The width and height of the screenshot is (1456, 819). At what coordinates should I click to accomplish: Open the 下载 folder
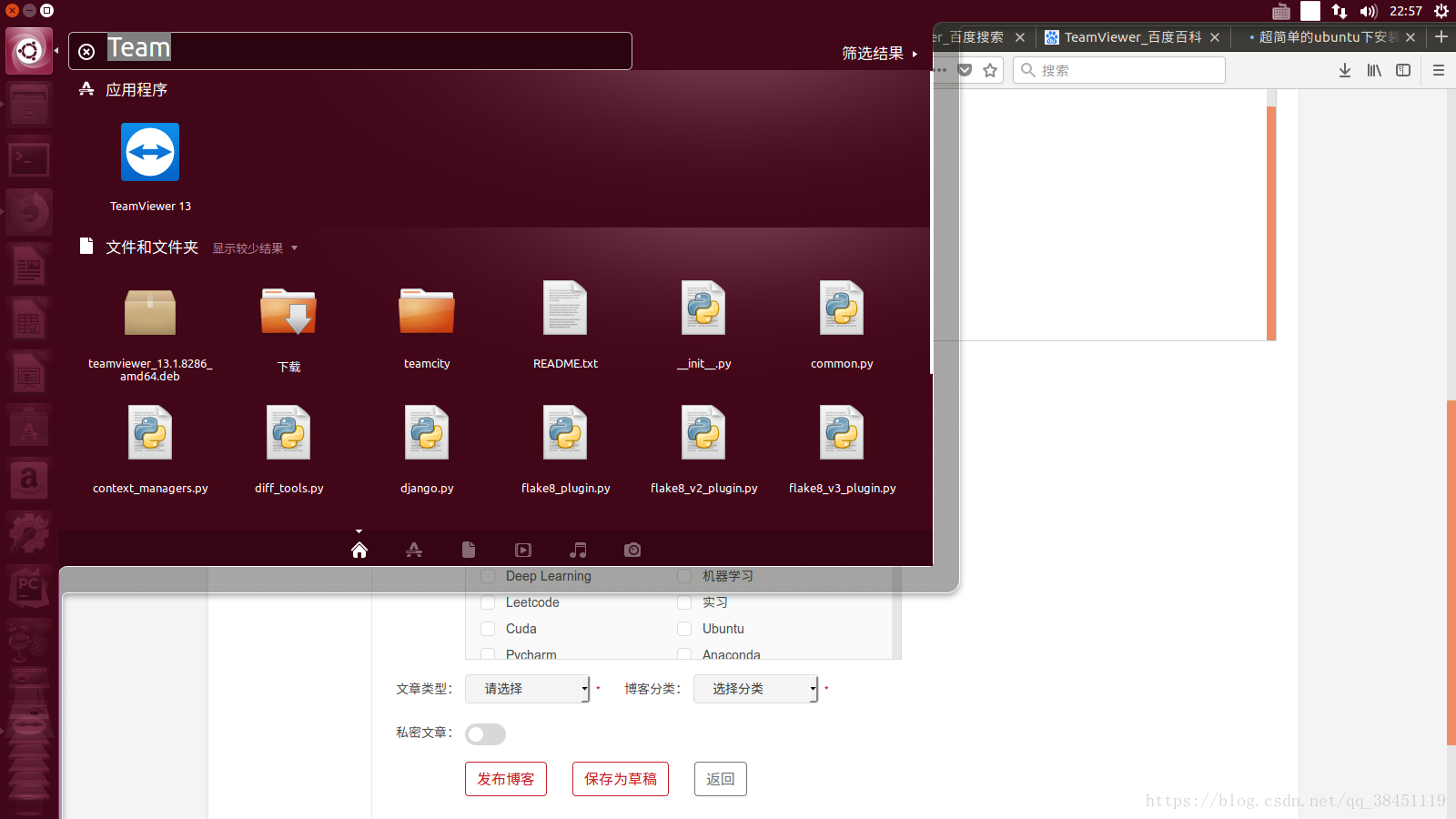(x=288, y=311)
